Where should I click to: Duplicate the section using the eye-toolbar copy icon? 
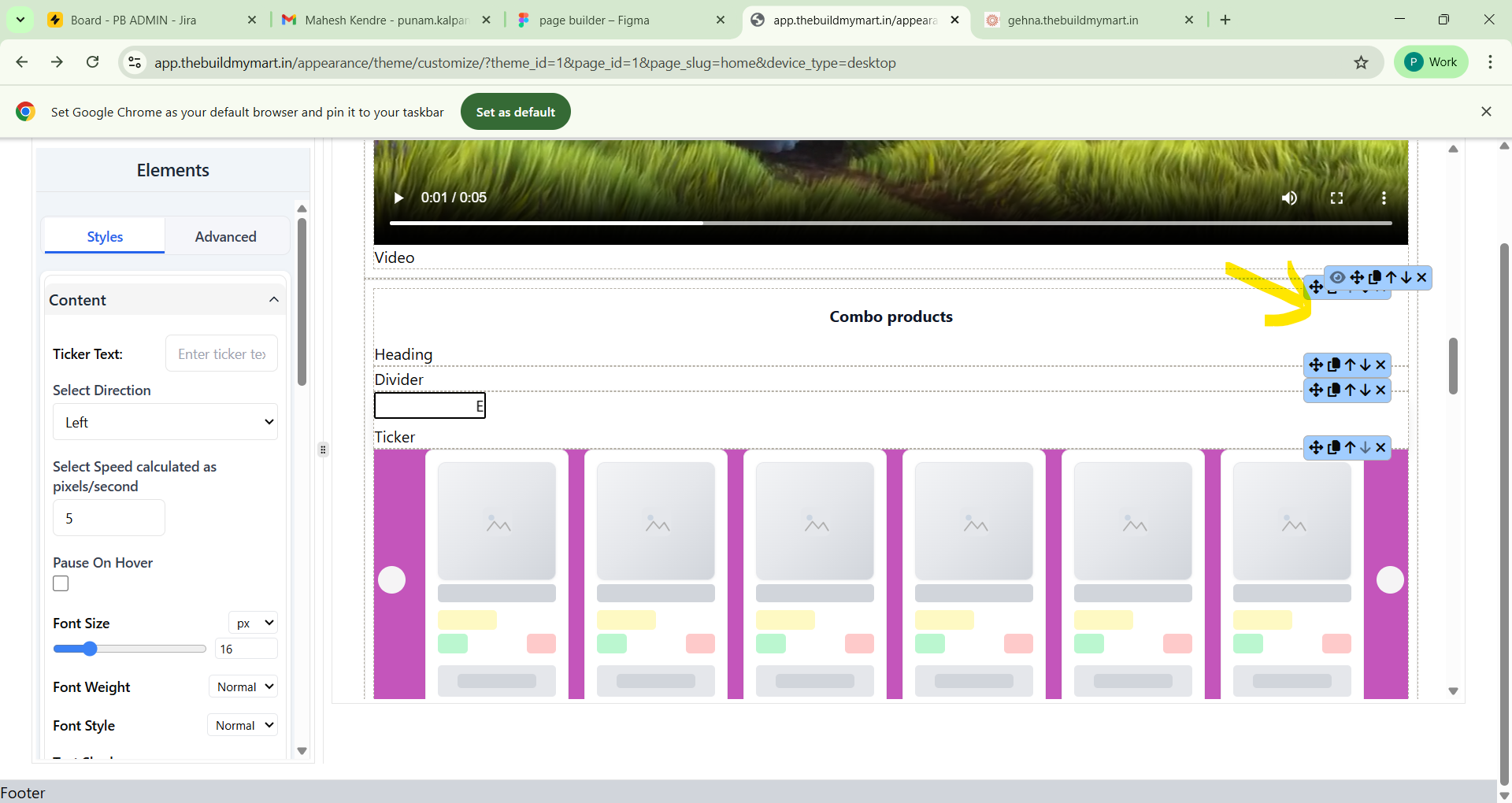[x=1375, y=277]
